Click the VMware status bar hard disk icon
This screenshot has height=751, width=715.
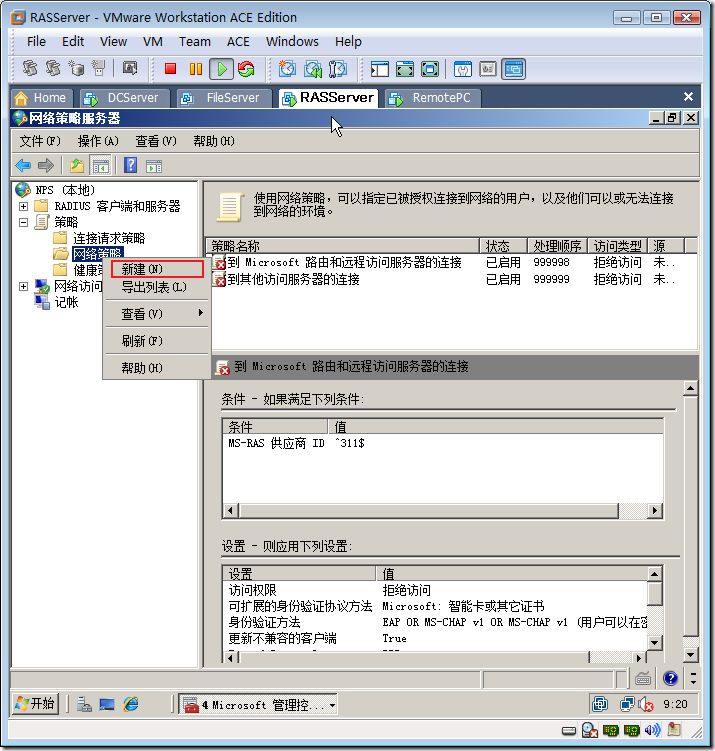click(568, 730)
